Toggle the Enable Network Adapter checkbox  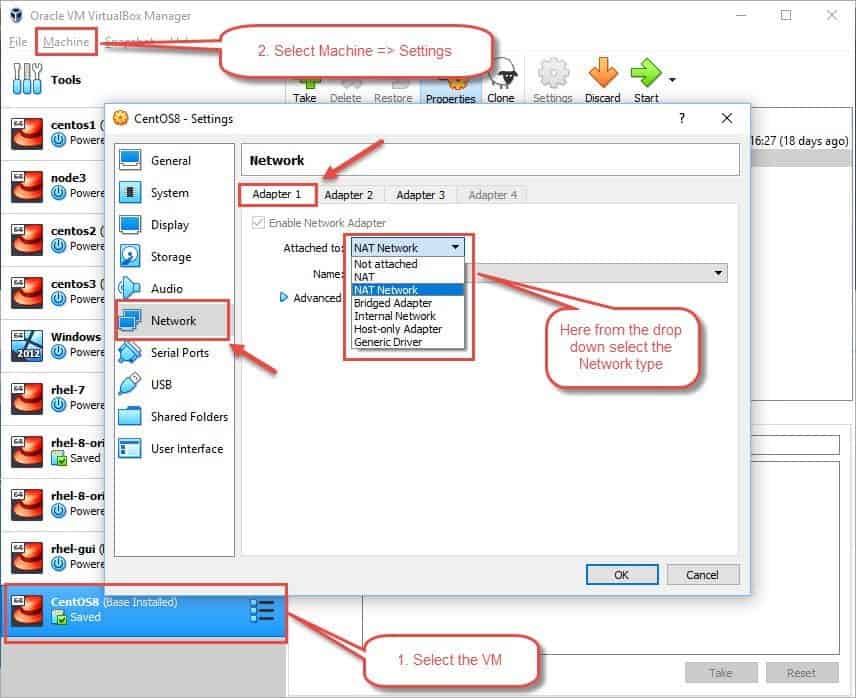[x=258, y=223]
